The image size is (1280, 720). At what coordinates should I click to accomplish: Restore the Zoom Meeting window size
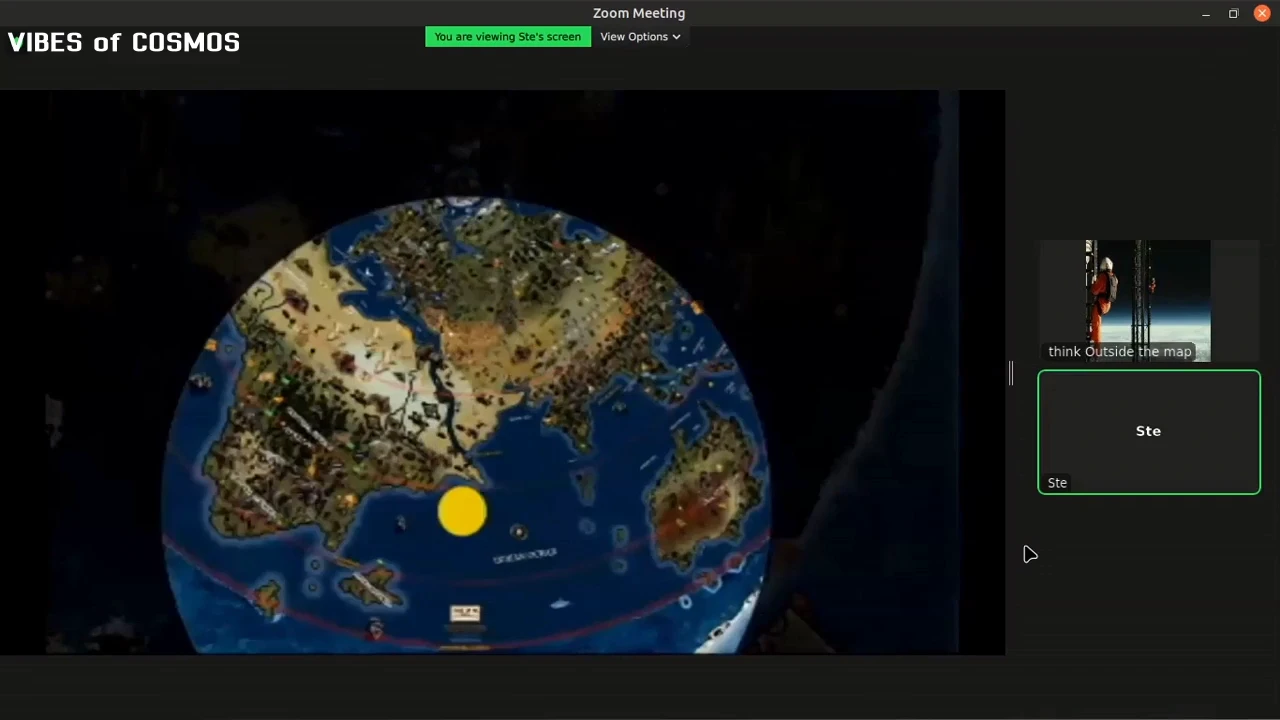(x=1233, y=14)
